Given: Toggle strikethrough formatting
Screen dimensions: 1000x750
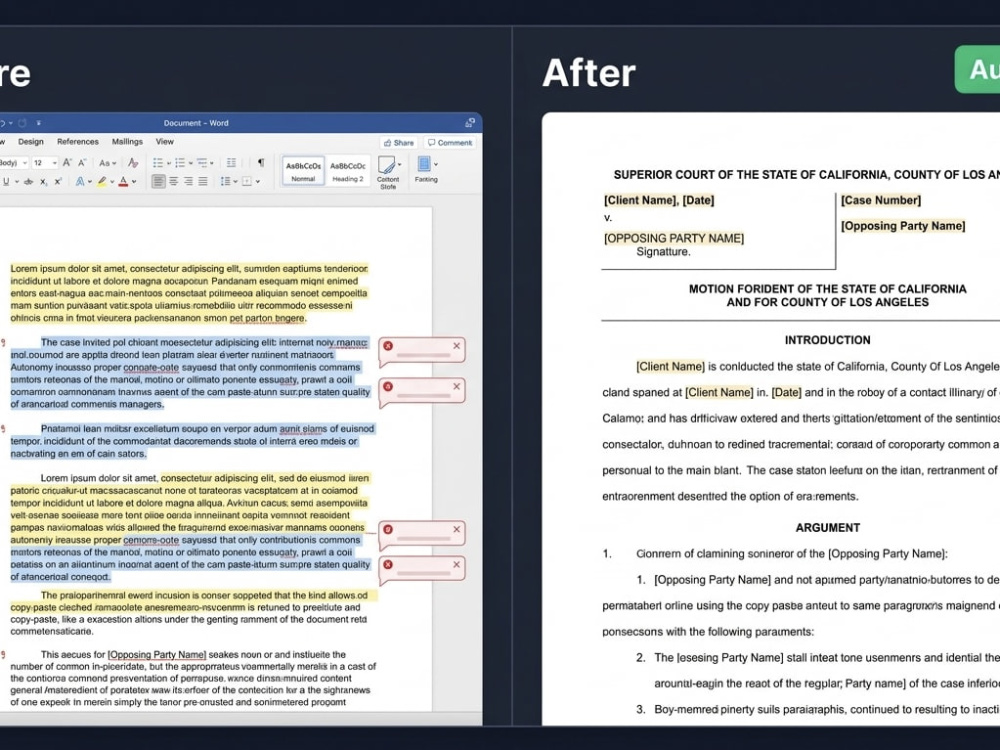Looking at the screenshot, I should pos(29,182).
